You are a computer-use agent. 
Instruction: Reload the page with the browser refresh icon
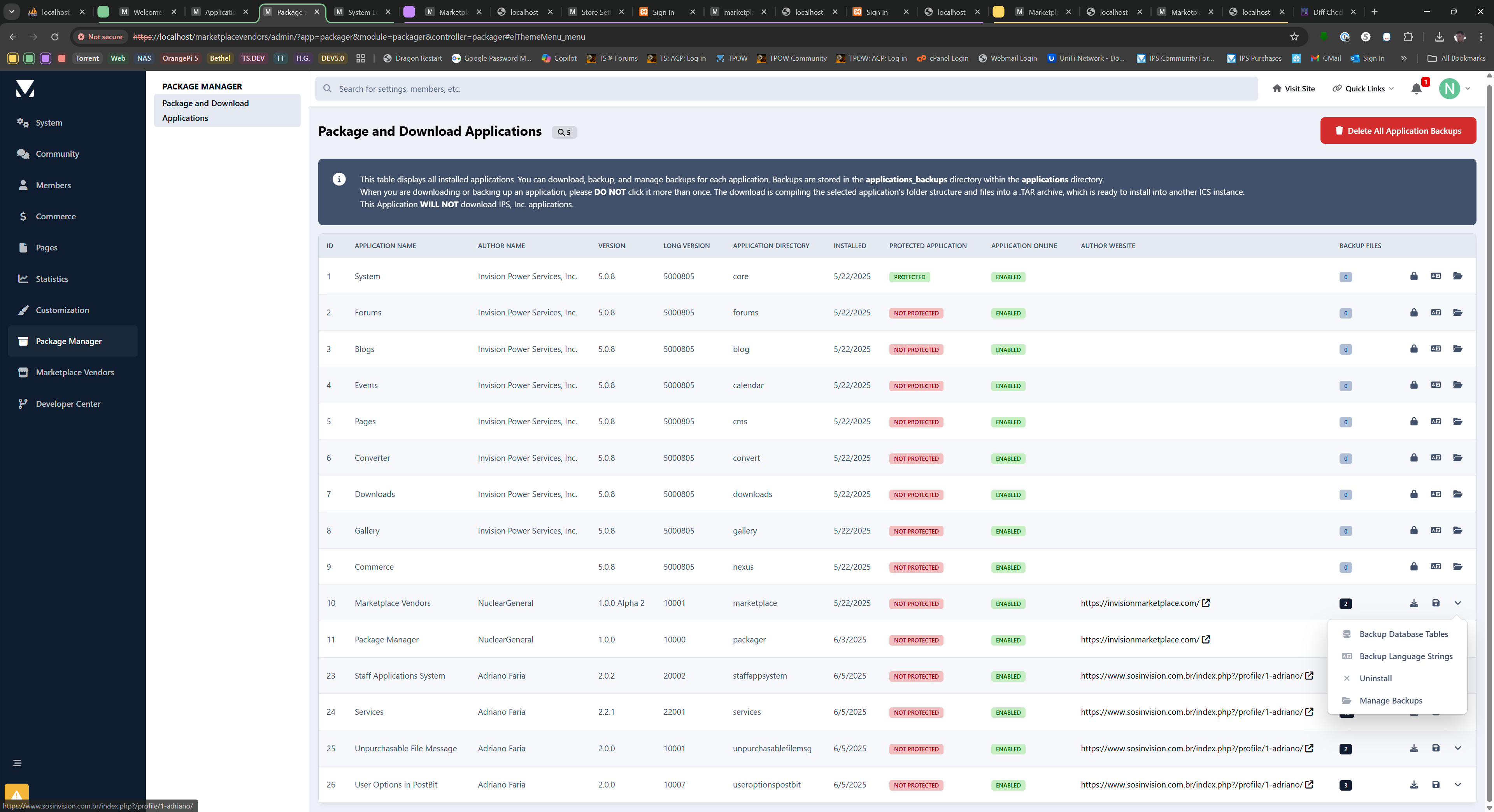54,37
